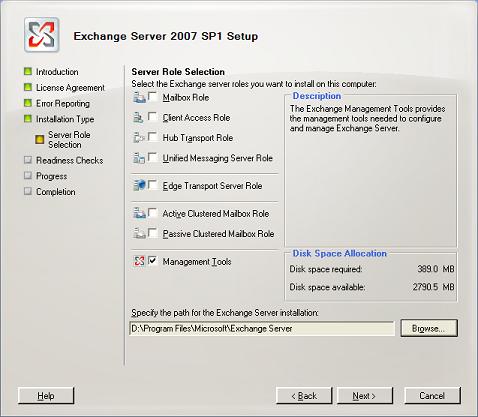478x417 pixels.
Task: Click the Edge Transport Server Role icon
Action: coord(139,185)
